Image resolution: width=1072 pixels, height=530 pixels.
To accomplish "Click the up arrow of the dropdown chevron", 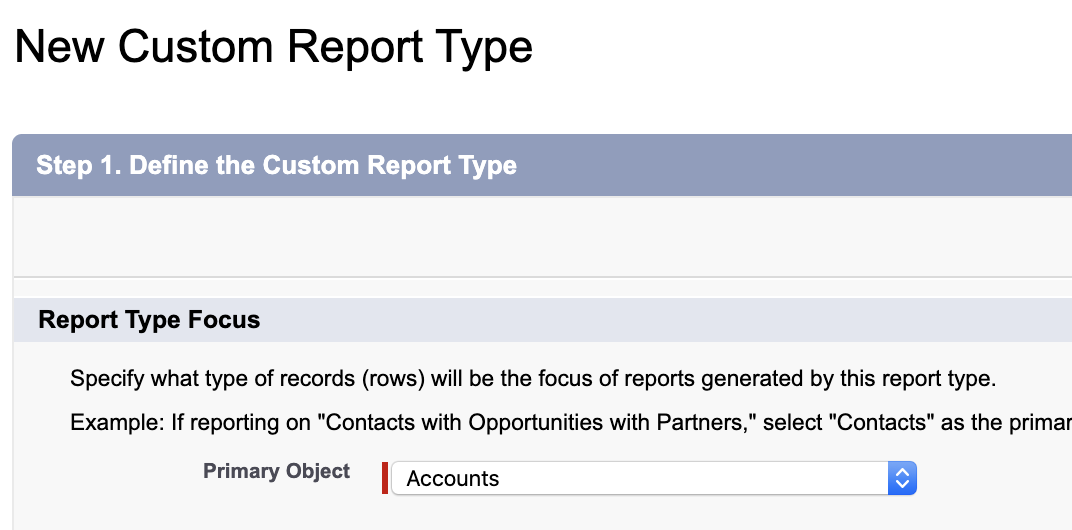I will 902,472.
